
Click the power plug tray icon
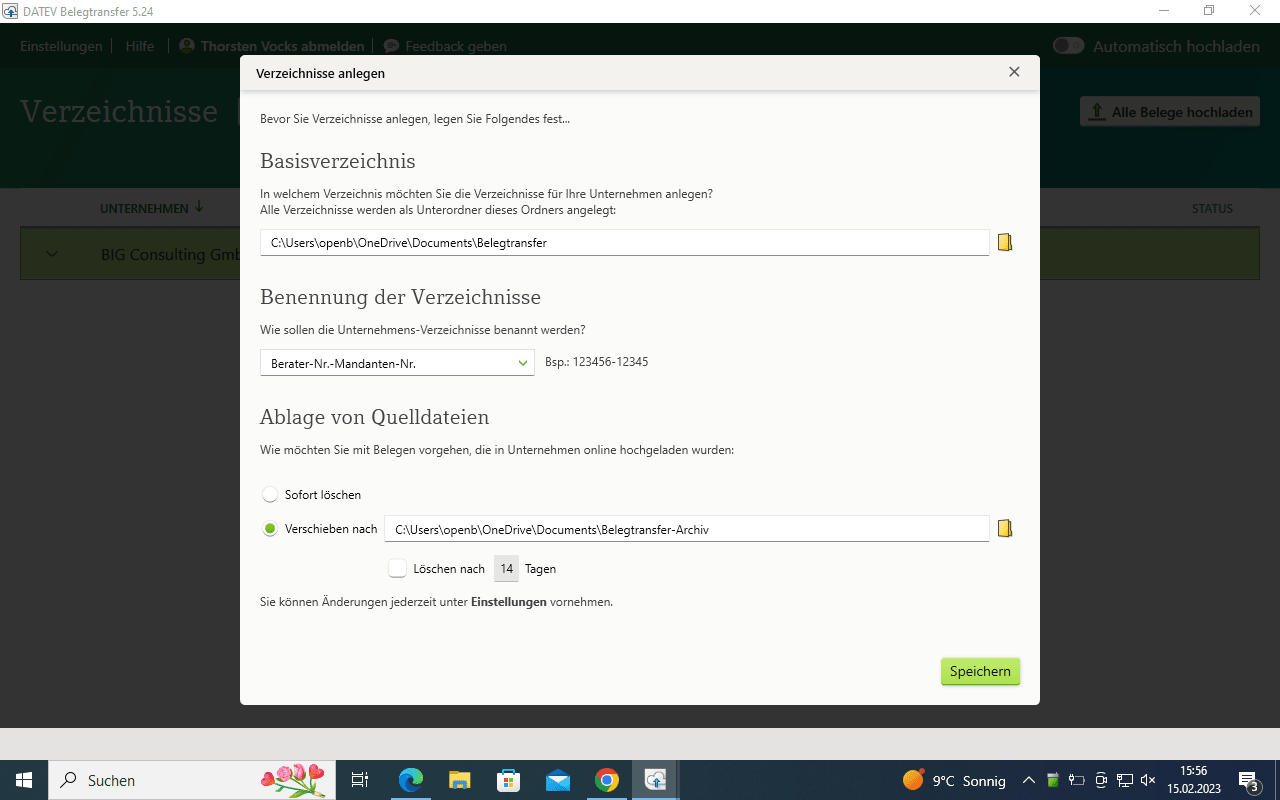[x=1077, y=780]
